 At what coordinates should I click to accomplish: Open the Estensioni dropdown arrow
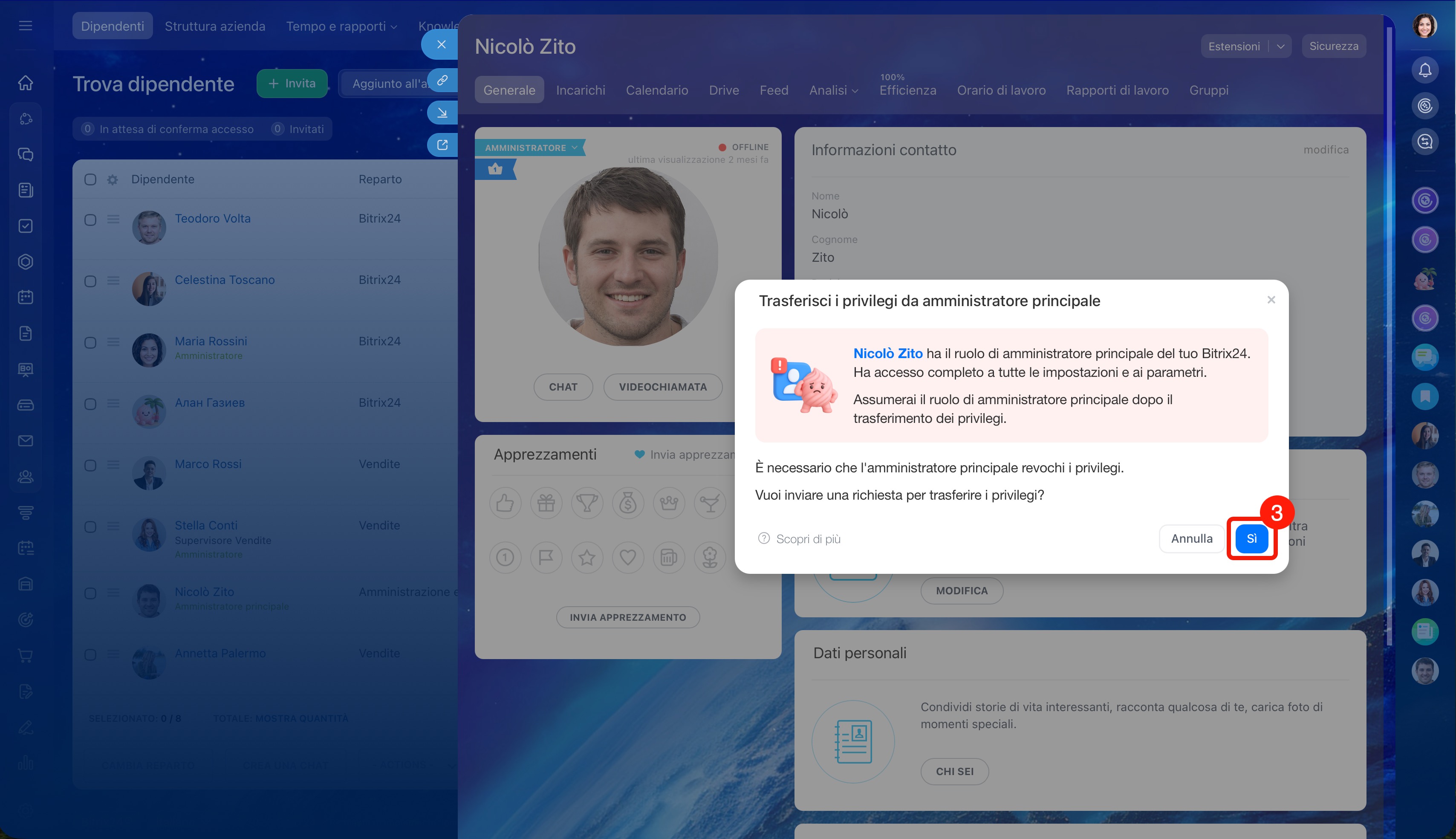point(1280,46)
